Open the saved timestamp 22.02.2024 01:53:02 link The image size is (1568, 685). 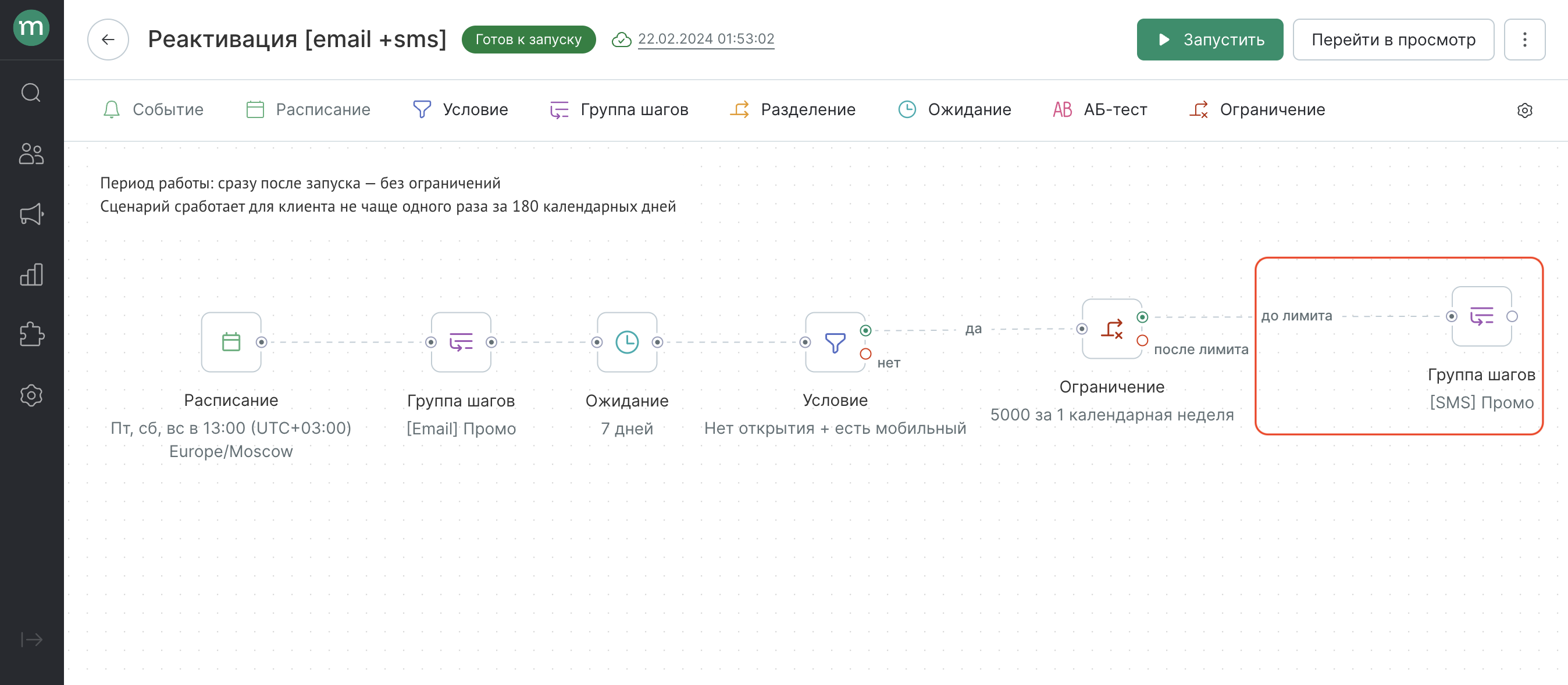[x=706, y=39]
